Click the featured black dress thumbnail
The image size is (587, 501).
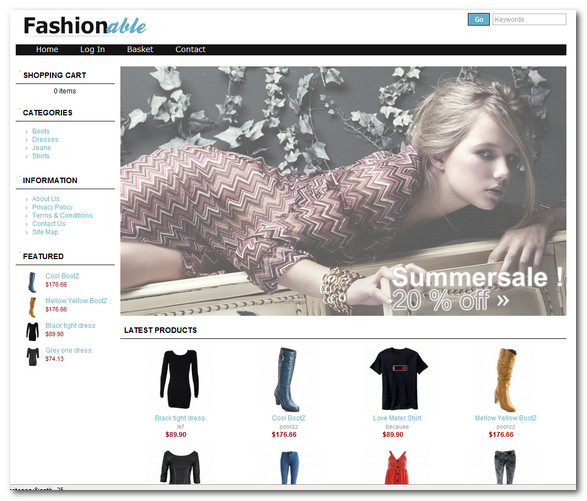coord(33,331)
